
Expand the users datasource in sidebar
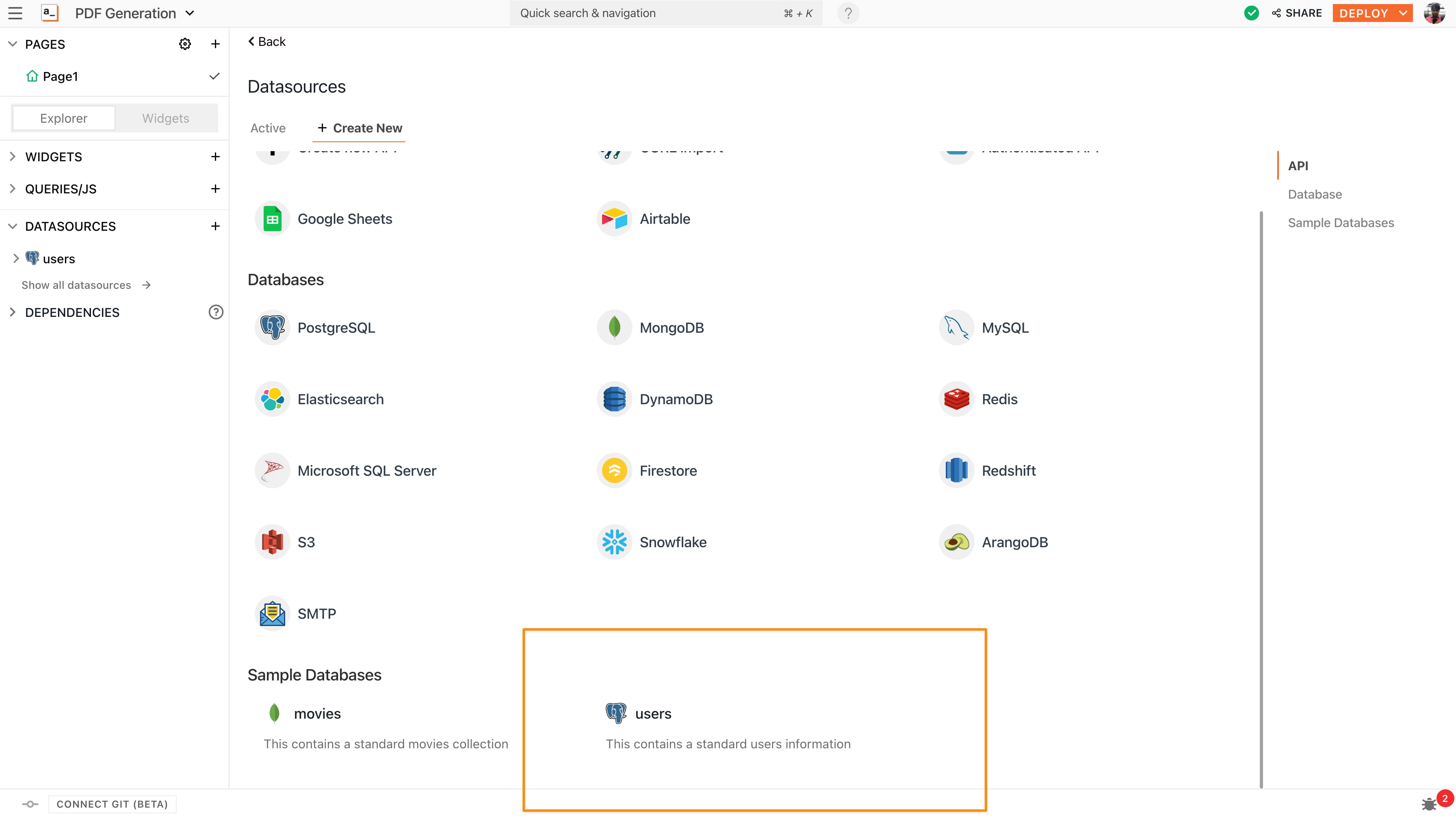pos(16,258)
